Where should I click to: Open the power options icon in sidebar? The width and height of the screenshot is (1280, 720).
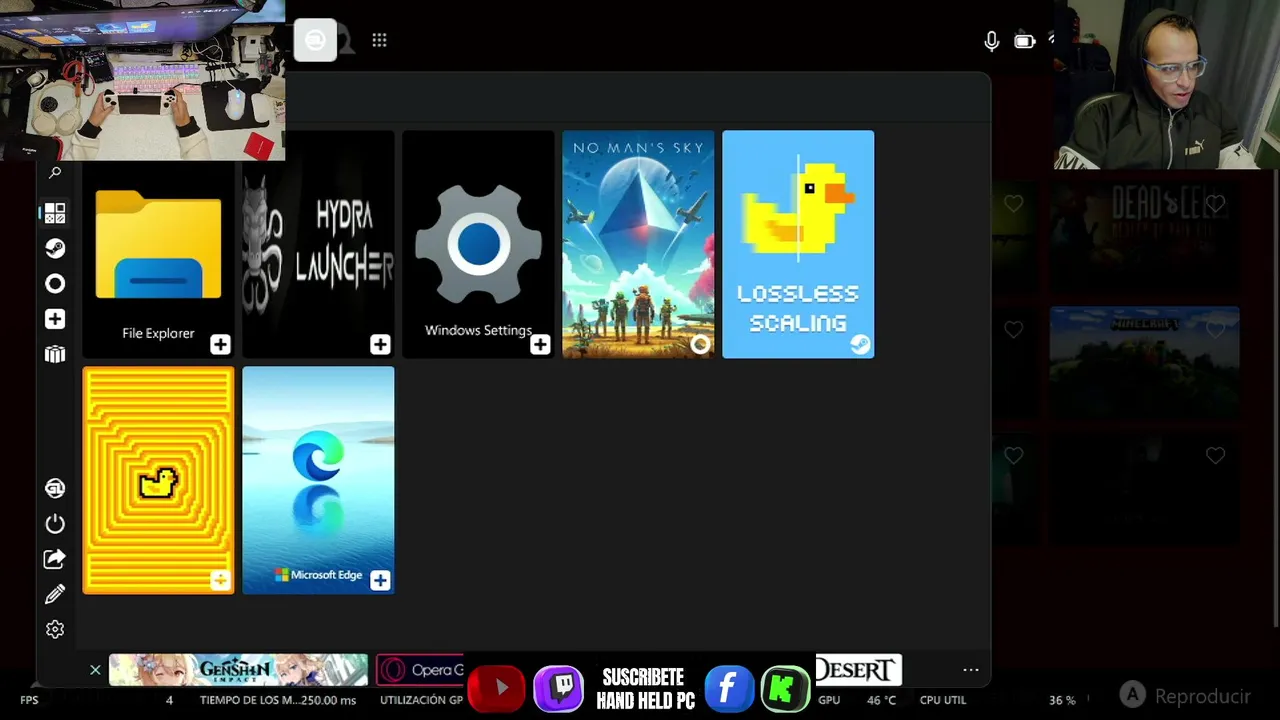coord(55,524)
